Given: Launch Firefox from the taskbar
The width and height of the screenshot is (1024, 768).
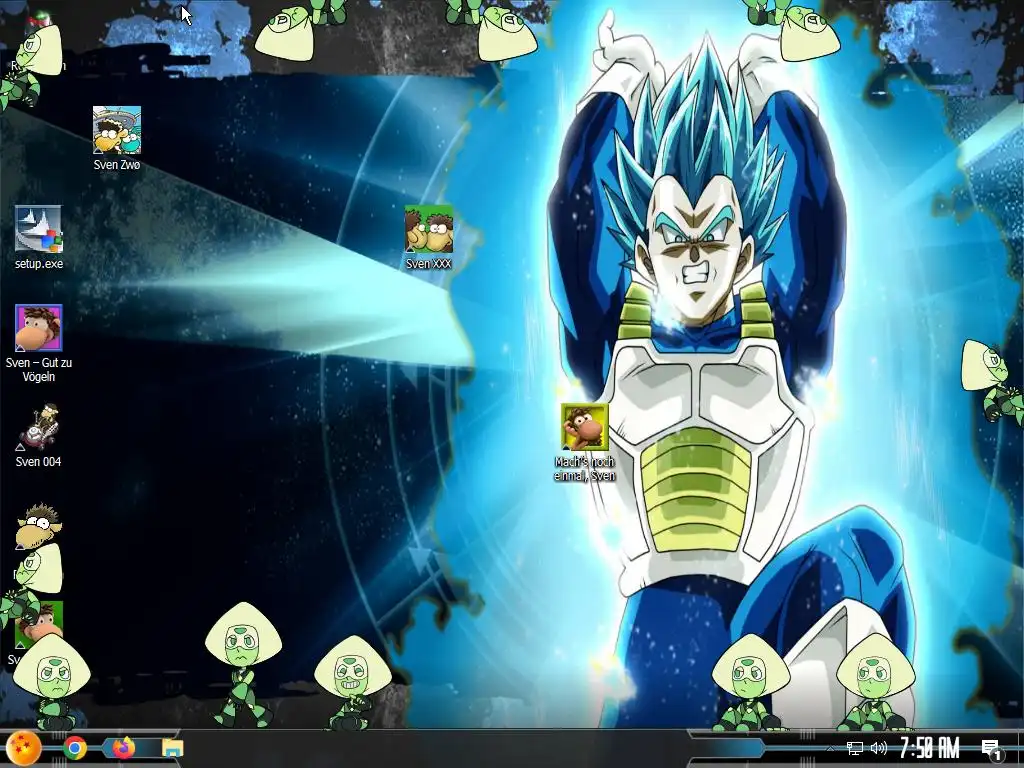Looking at the screenshot, I should point(123,748).
